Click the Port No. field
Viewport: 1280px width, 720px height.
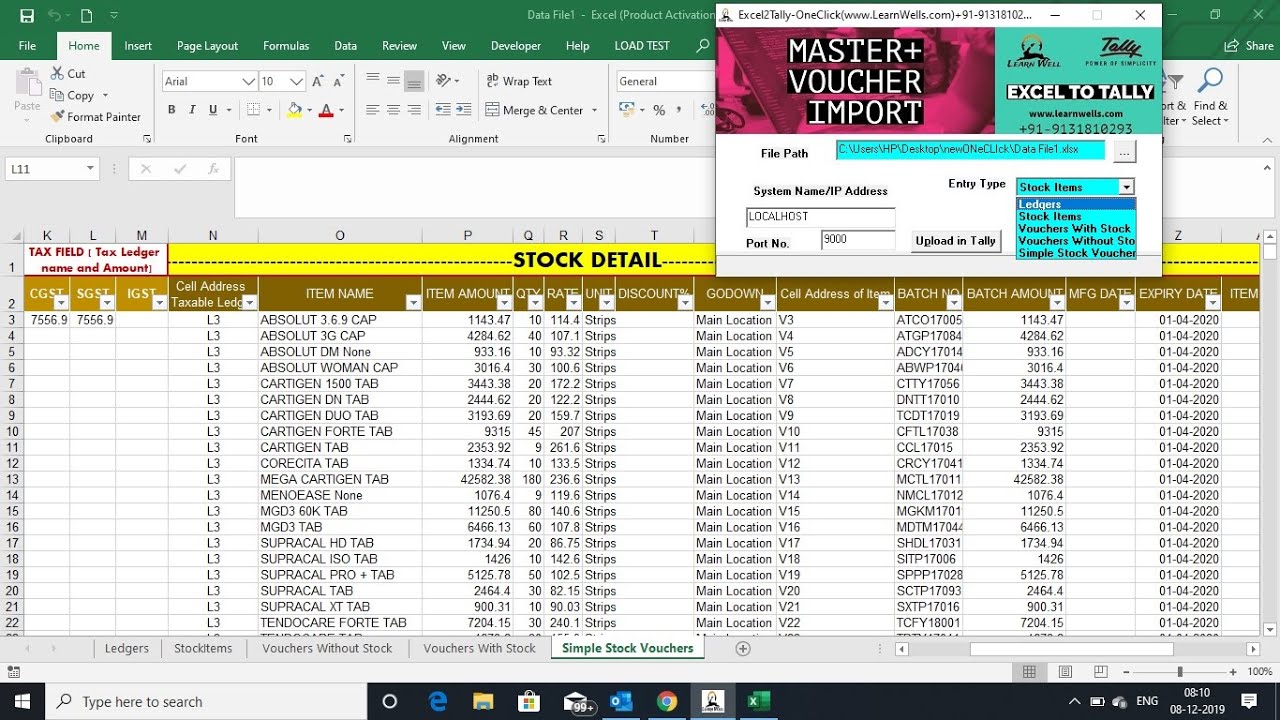coord(858,240)
